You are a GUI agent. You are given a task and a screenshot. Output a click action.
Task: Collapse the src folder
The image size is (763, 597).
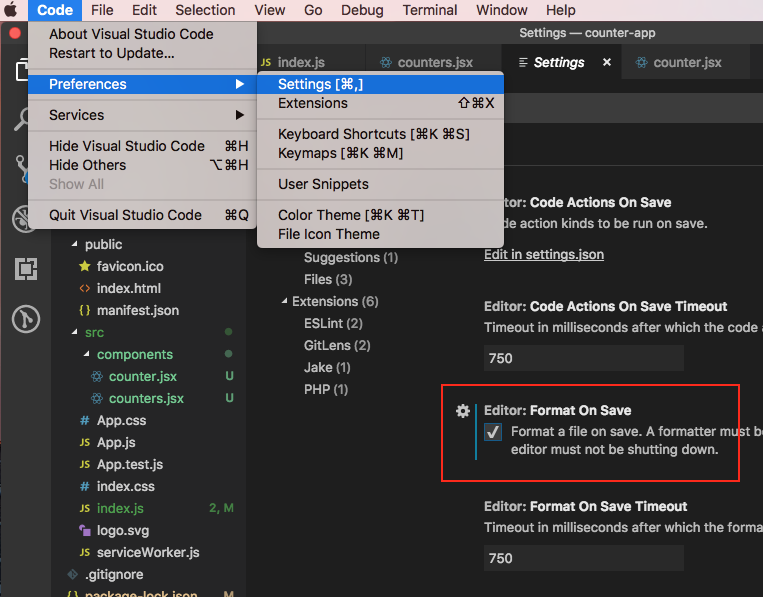point(74,332)
